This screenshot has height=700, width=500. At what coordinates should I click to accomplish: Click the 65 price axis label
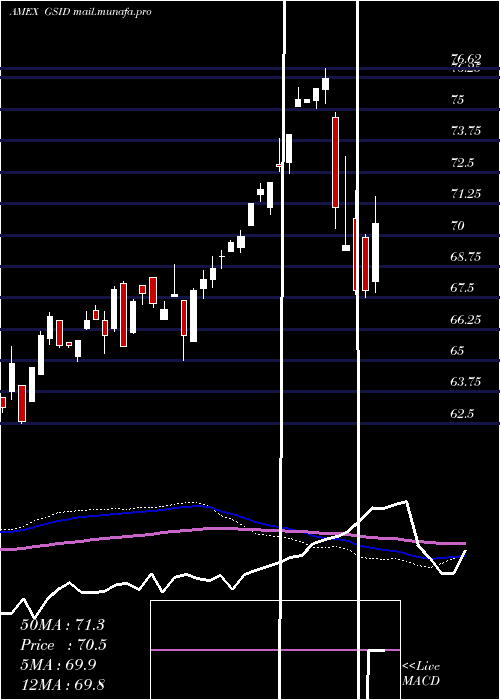coord(458,351)
